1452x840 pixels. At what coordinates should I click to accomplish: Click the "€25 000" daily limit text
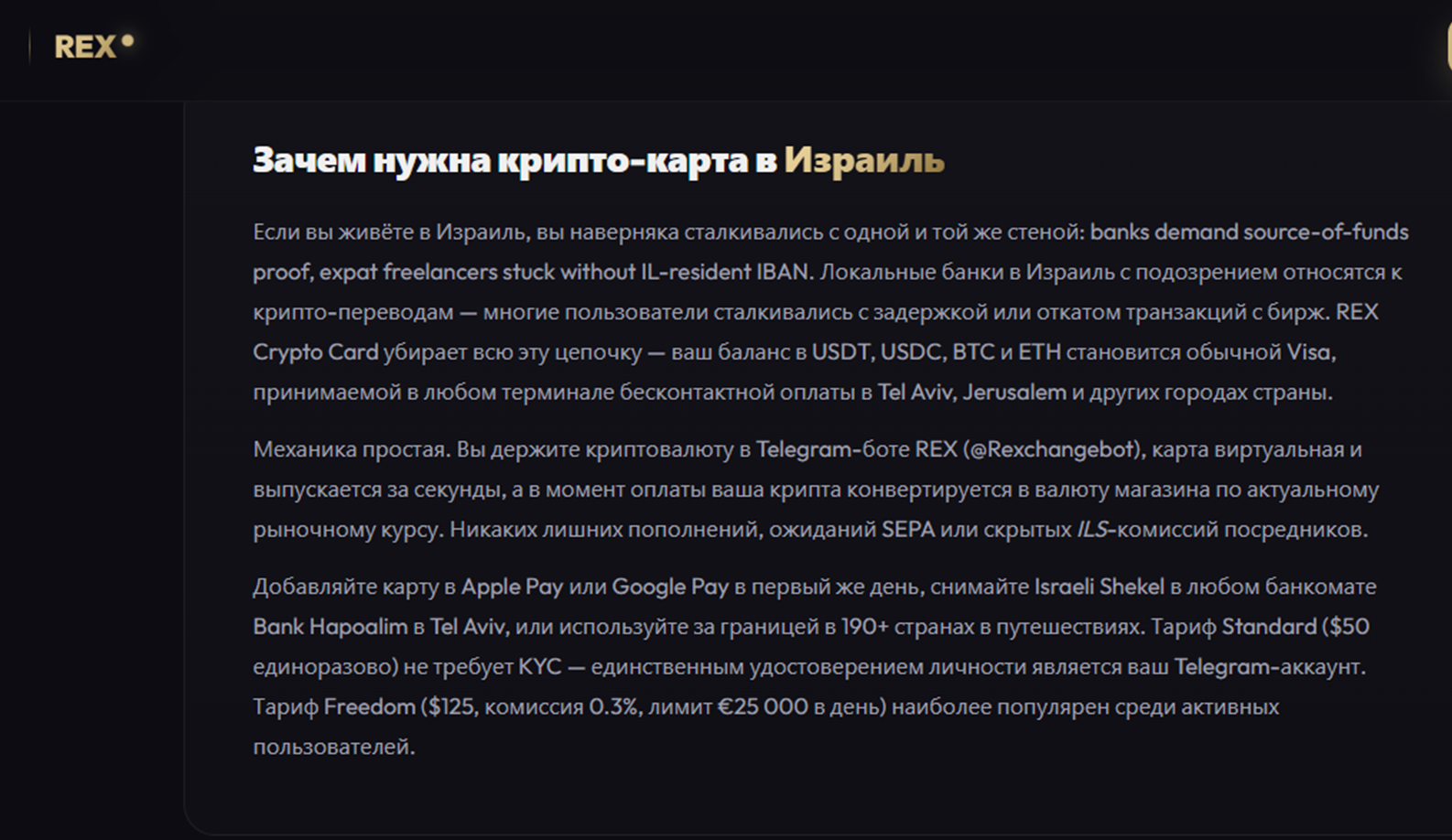(763, 706)
